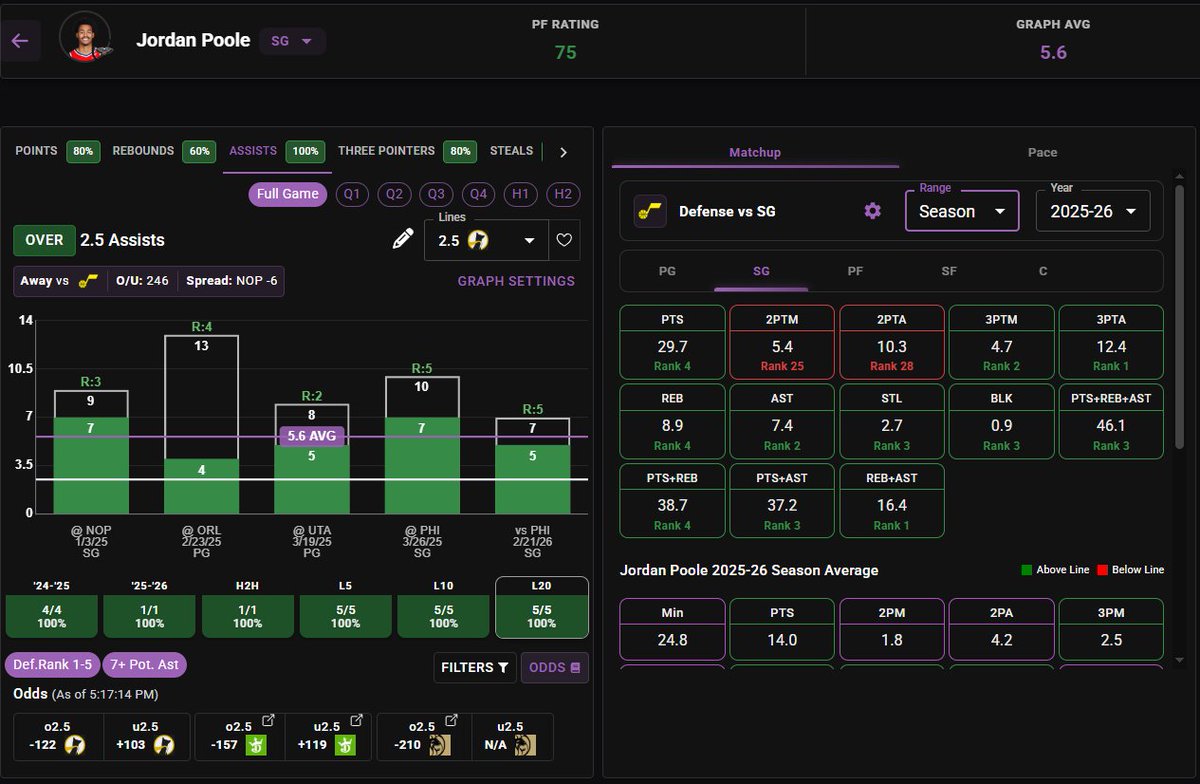Switch to H2 half filter

pyautogui.click(x=563, y=194)
